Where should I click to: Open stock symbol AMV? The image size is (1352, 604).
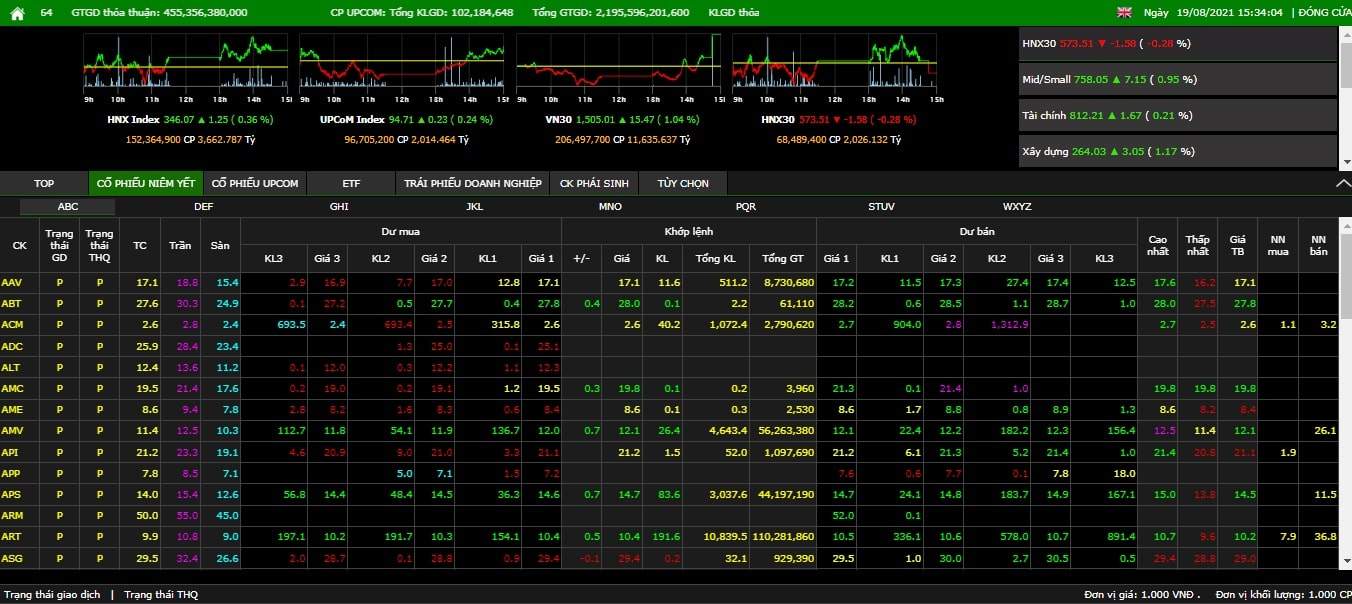tap(12, 431)
